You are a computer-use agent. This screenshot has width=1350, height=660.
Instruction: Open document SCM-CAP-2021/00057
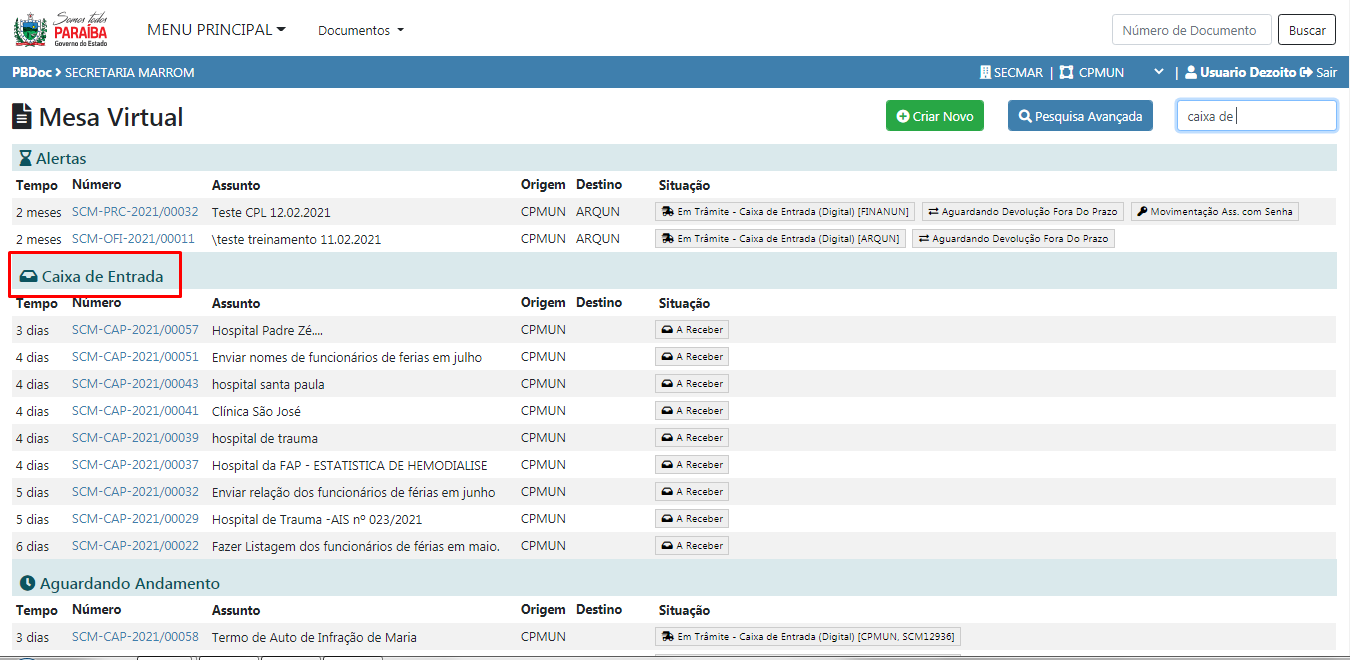tap(135, 330)
